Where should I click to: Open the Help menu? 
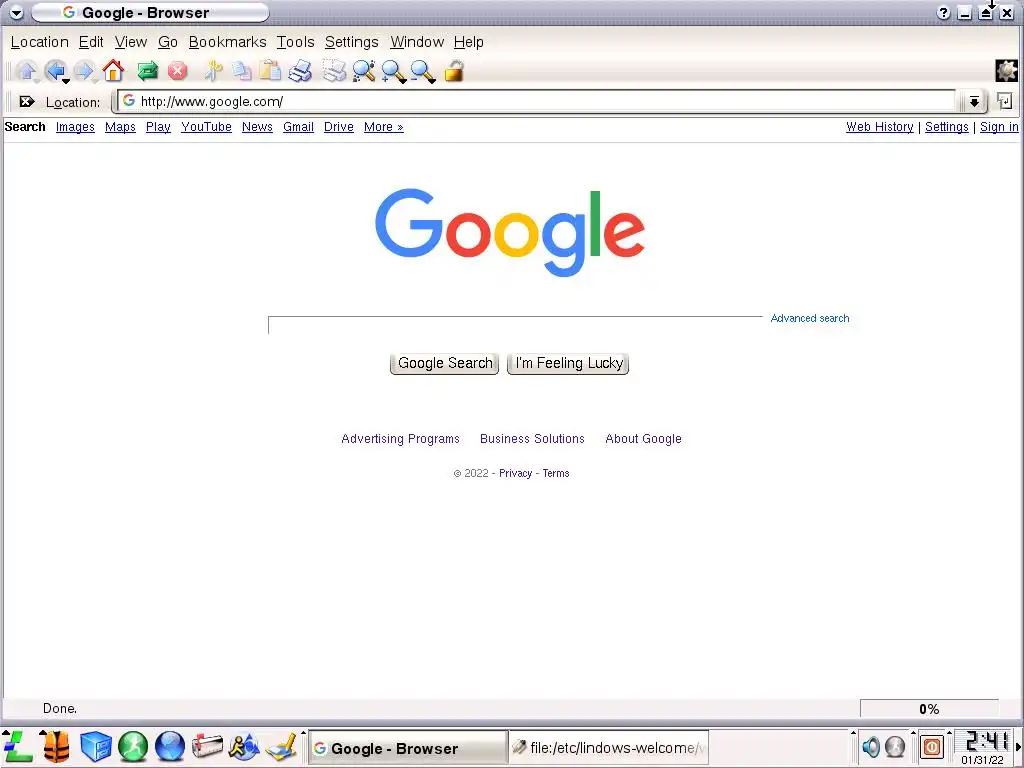click(468, 42)
